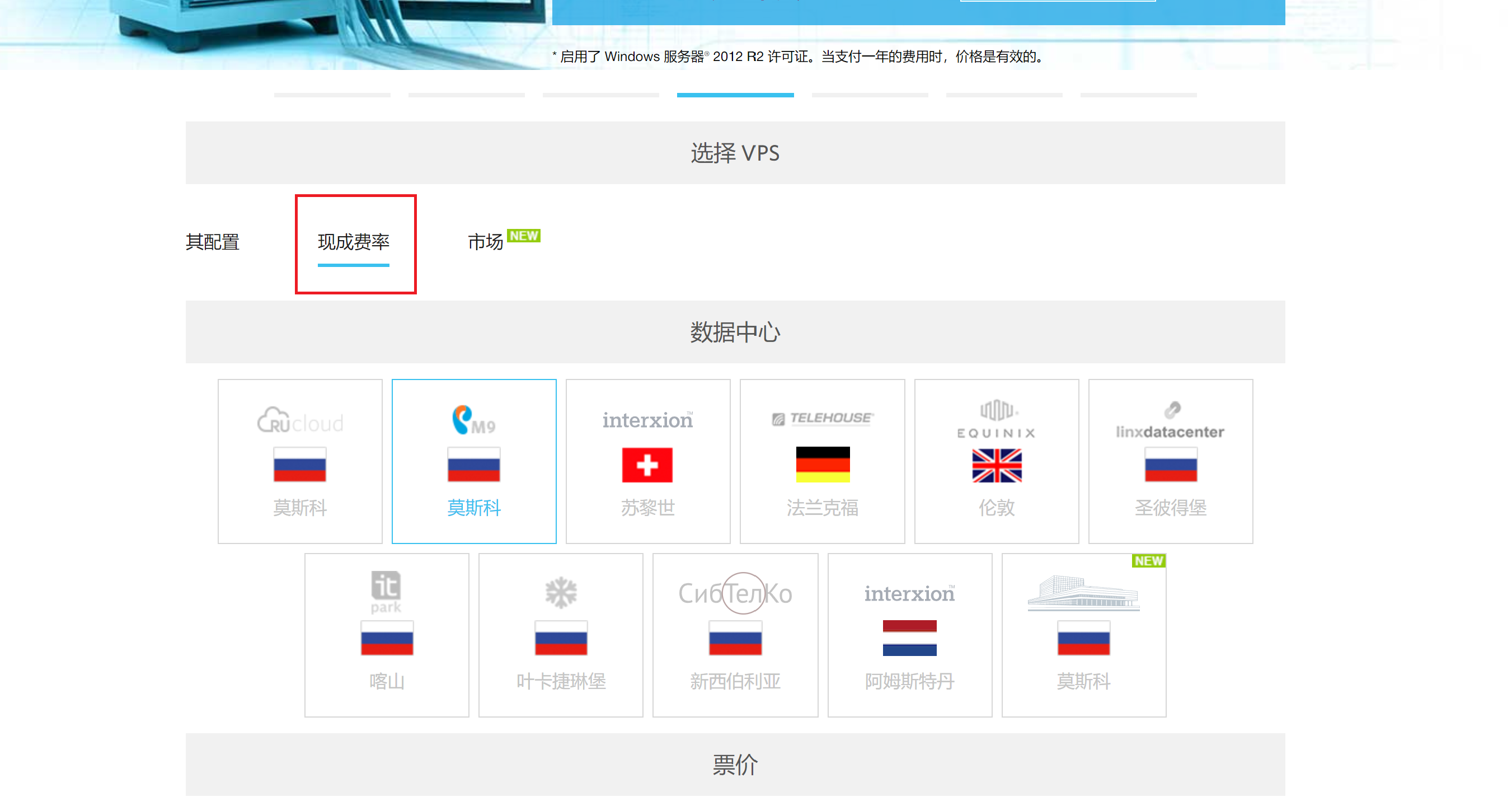Click the 数据中心 section header
Viewport: 1512px width, 806px height.
(735, 332)
